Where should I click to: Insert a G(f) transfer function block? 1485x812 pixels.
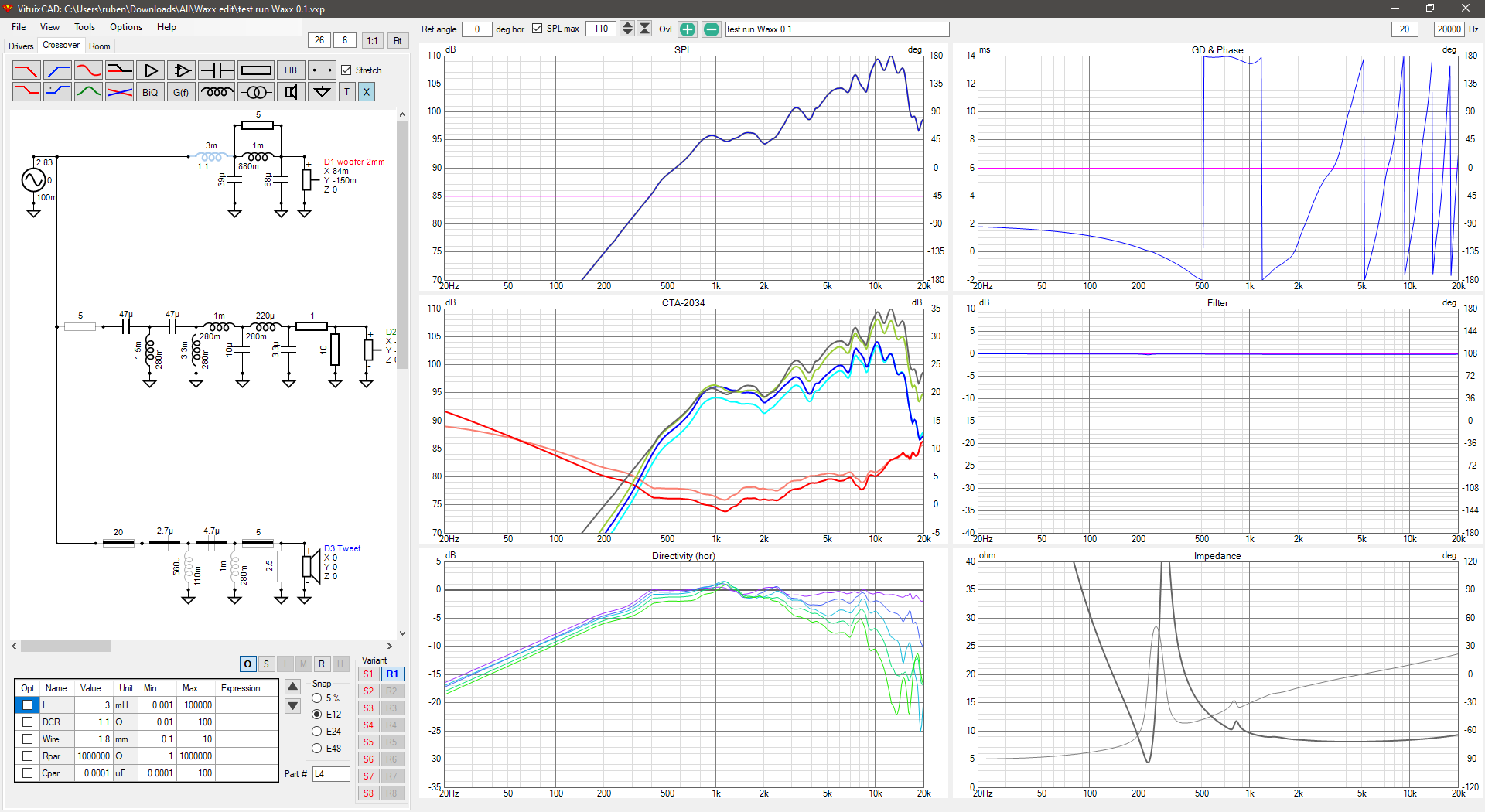point(181,92)
